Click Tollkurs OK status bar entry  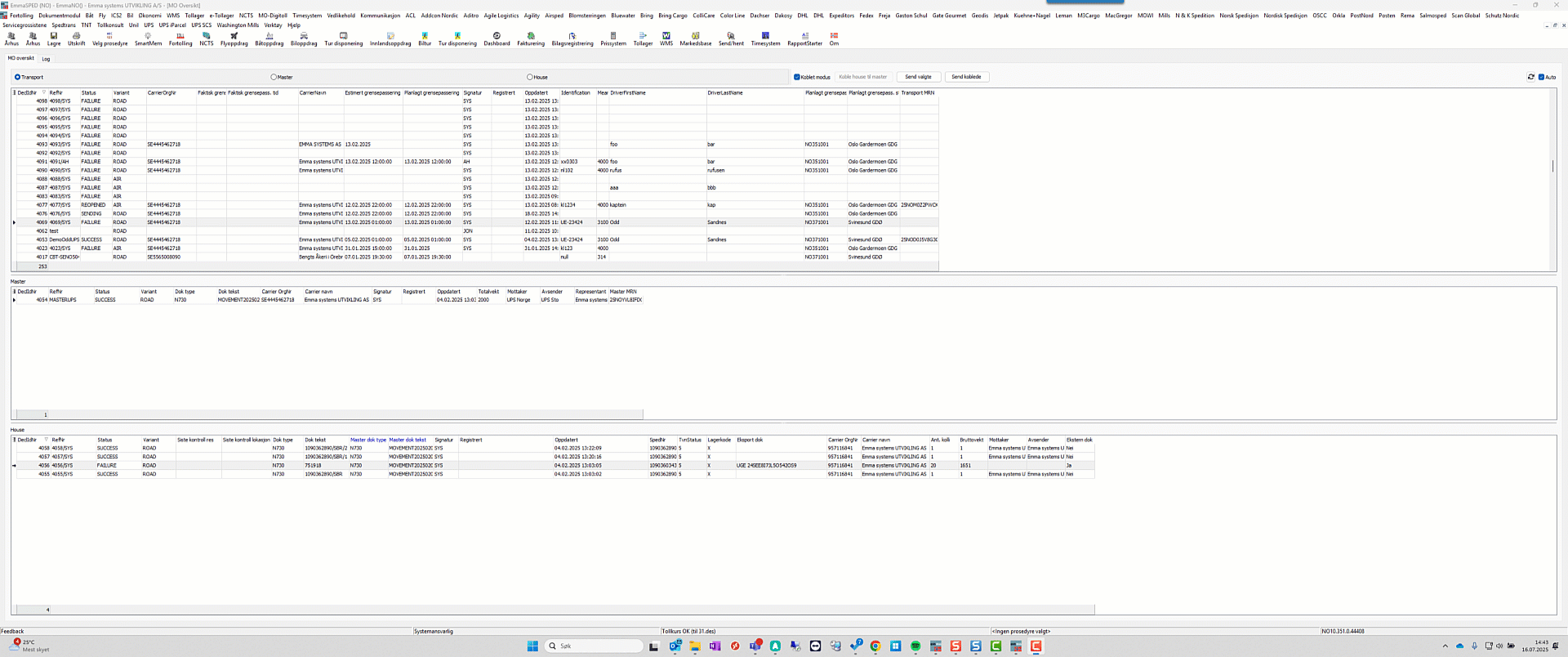pos(688,631)
